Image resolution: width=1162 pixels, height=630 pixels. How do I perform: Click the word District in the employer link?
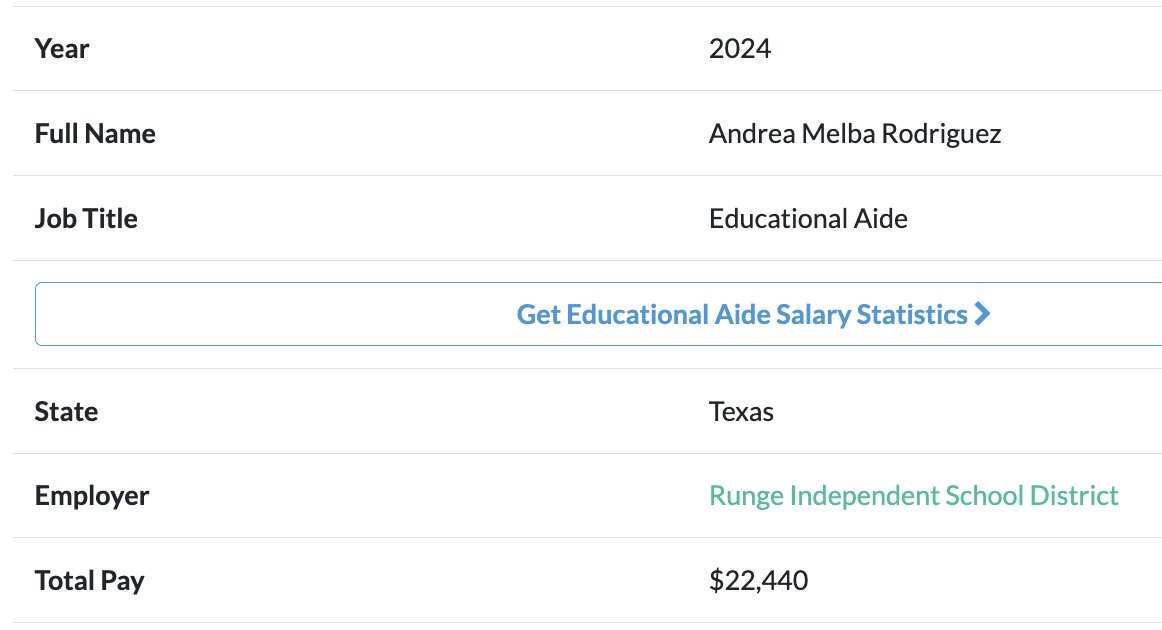[1075, 496]
